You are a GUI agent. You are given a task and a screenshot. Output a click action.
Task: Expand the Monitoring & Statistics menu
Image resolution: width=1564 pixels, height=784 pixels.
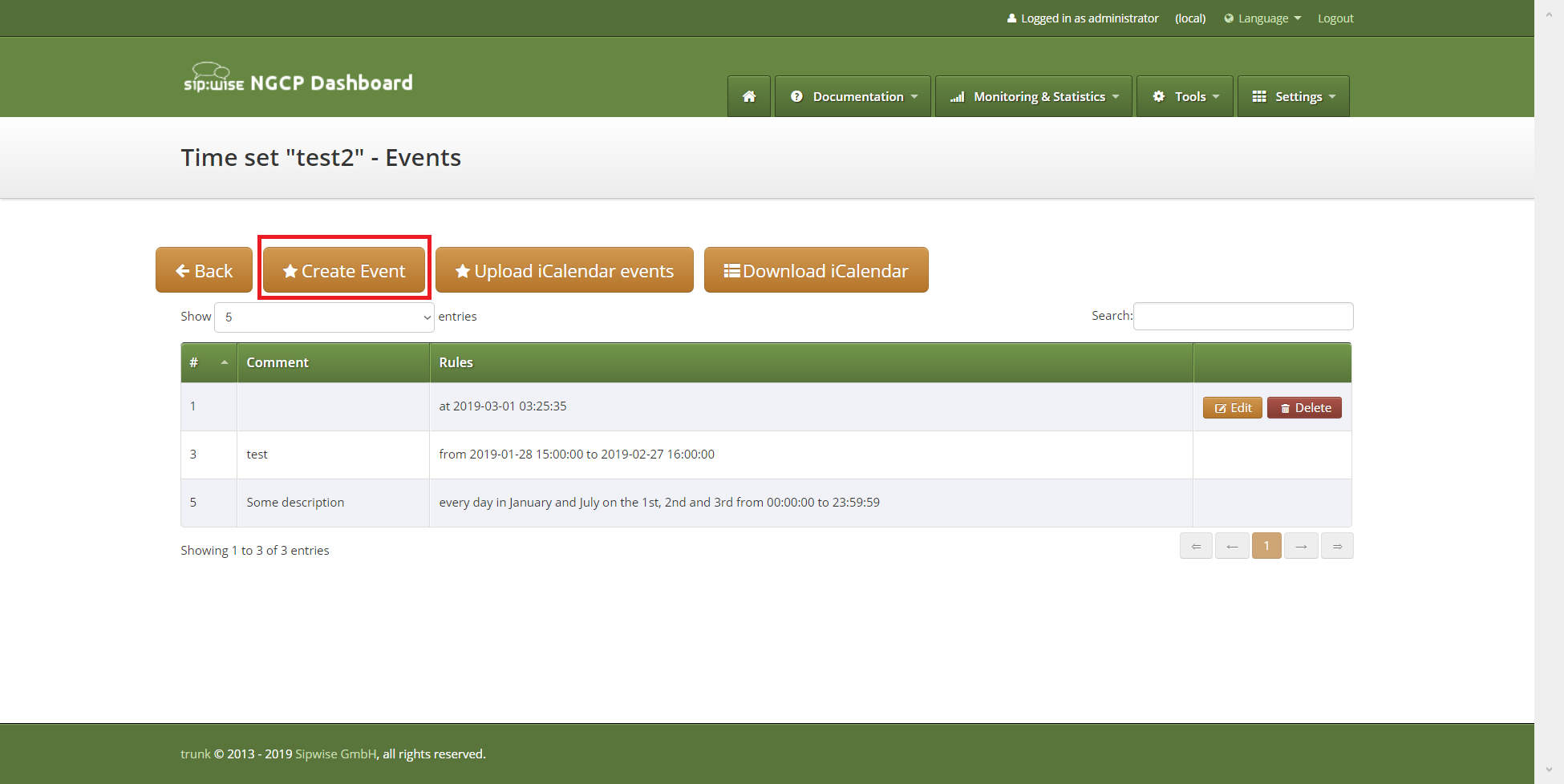1033,96
